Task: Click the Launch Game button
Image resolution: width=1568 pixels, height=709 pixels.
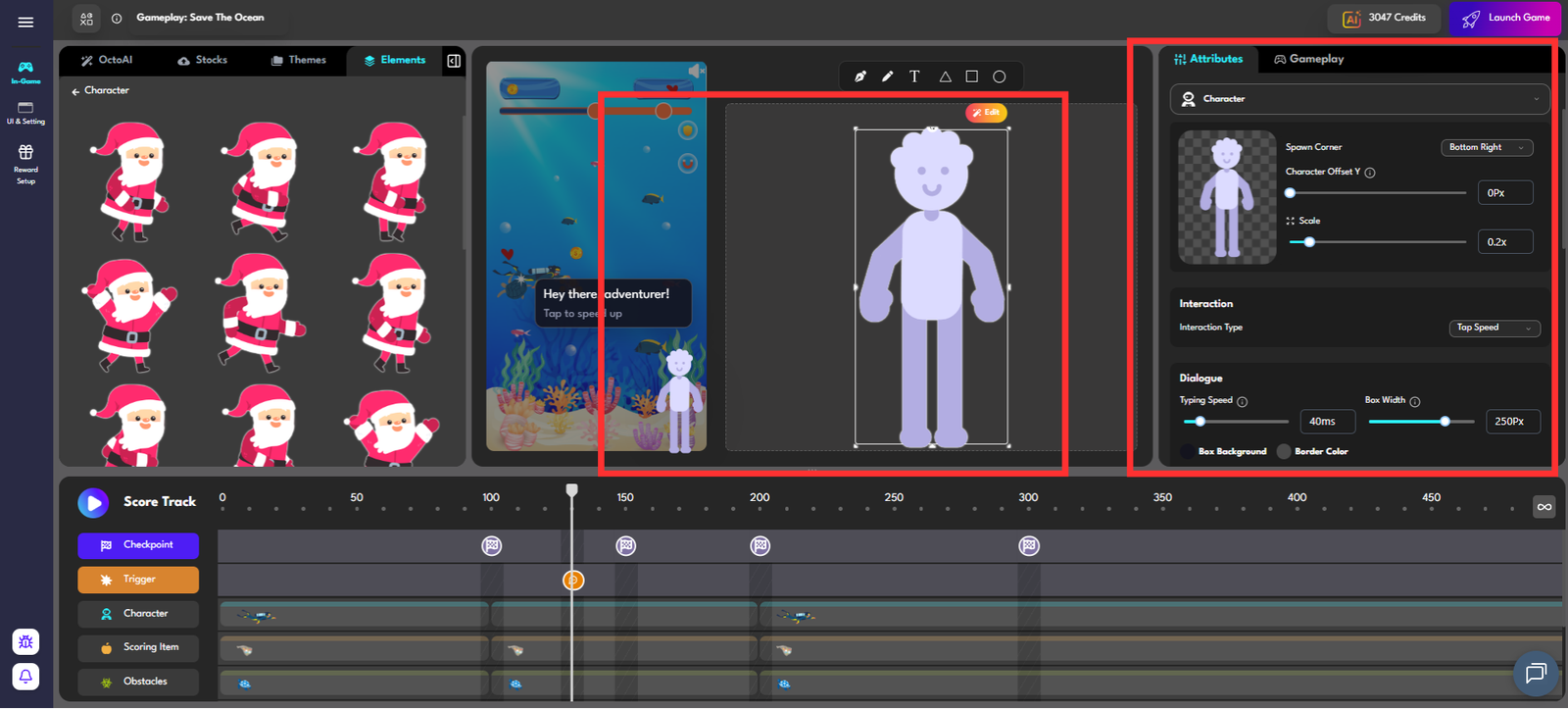Action: [x=1505, y=18]
